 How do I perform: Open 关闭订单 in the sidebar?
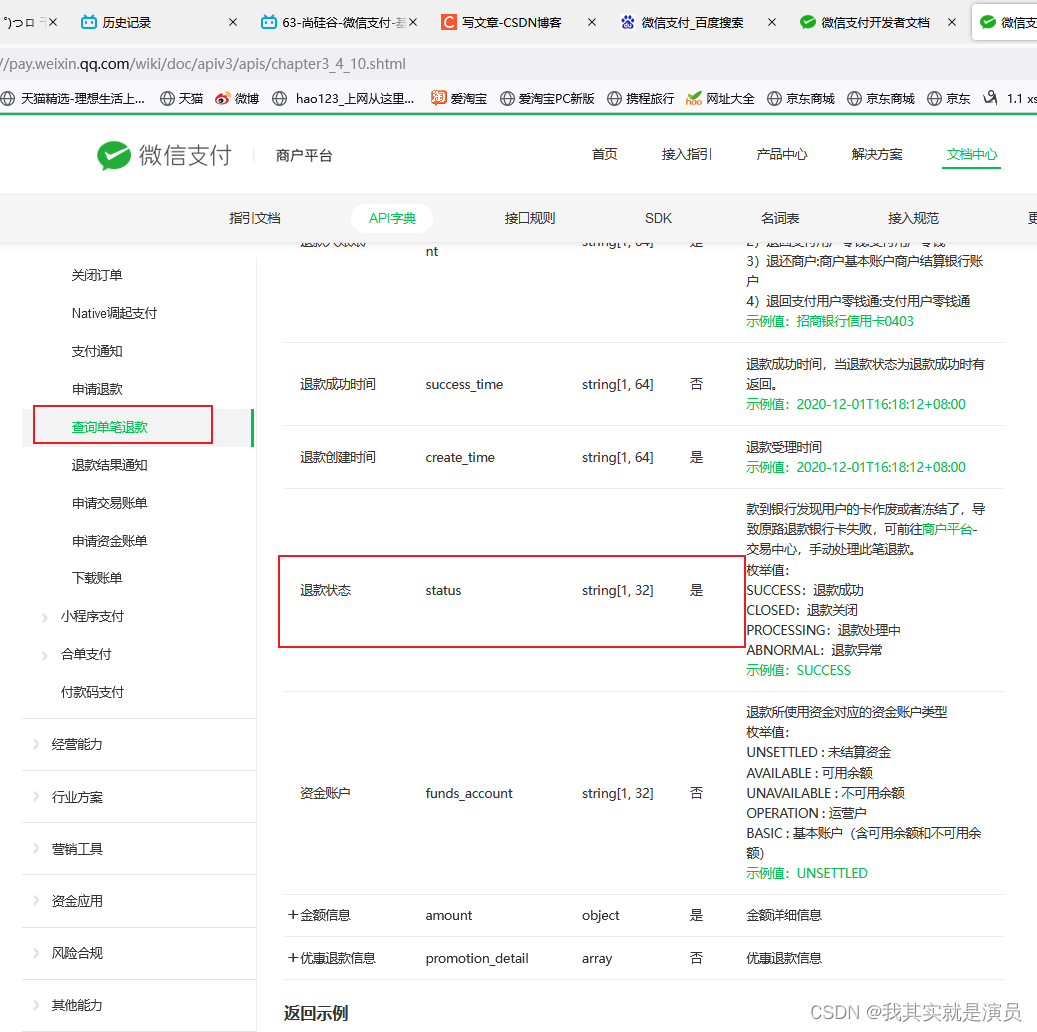coord(97,275)
